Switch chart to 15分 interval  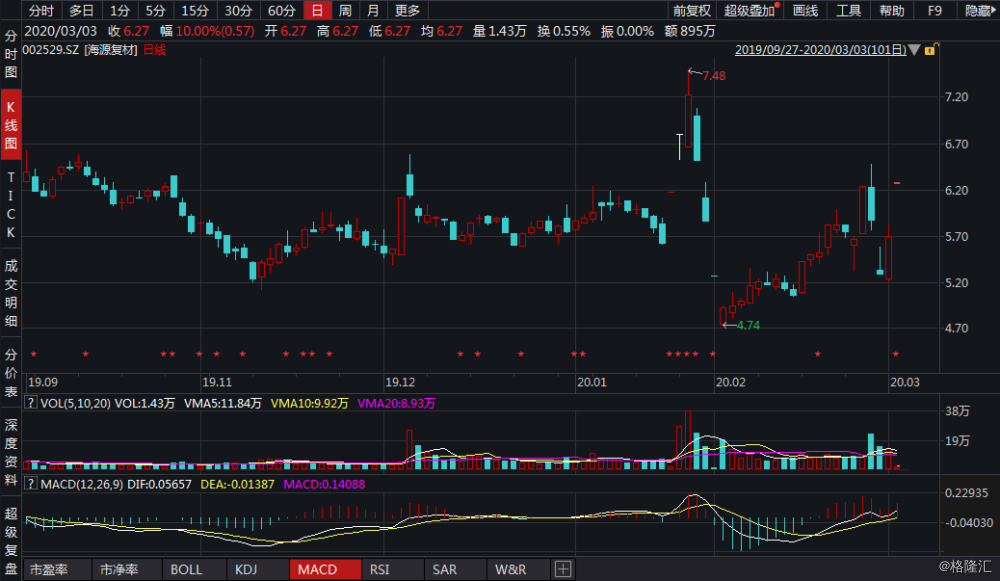pos(195,10)
